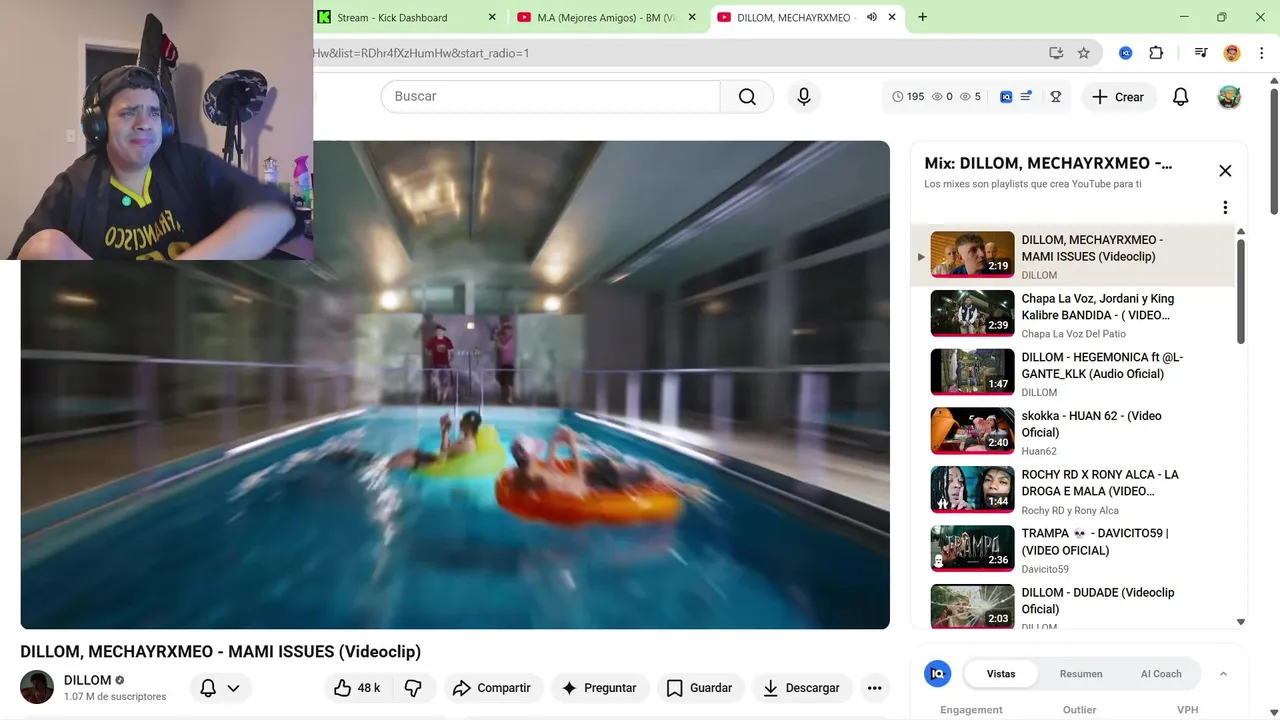Viewport: 1280px width, 720px height.
Task: Click the Engagement label in vidIQ panel
Action: point(971,710)
